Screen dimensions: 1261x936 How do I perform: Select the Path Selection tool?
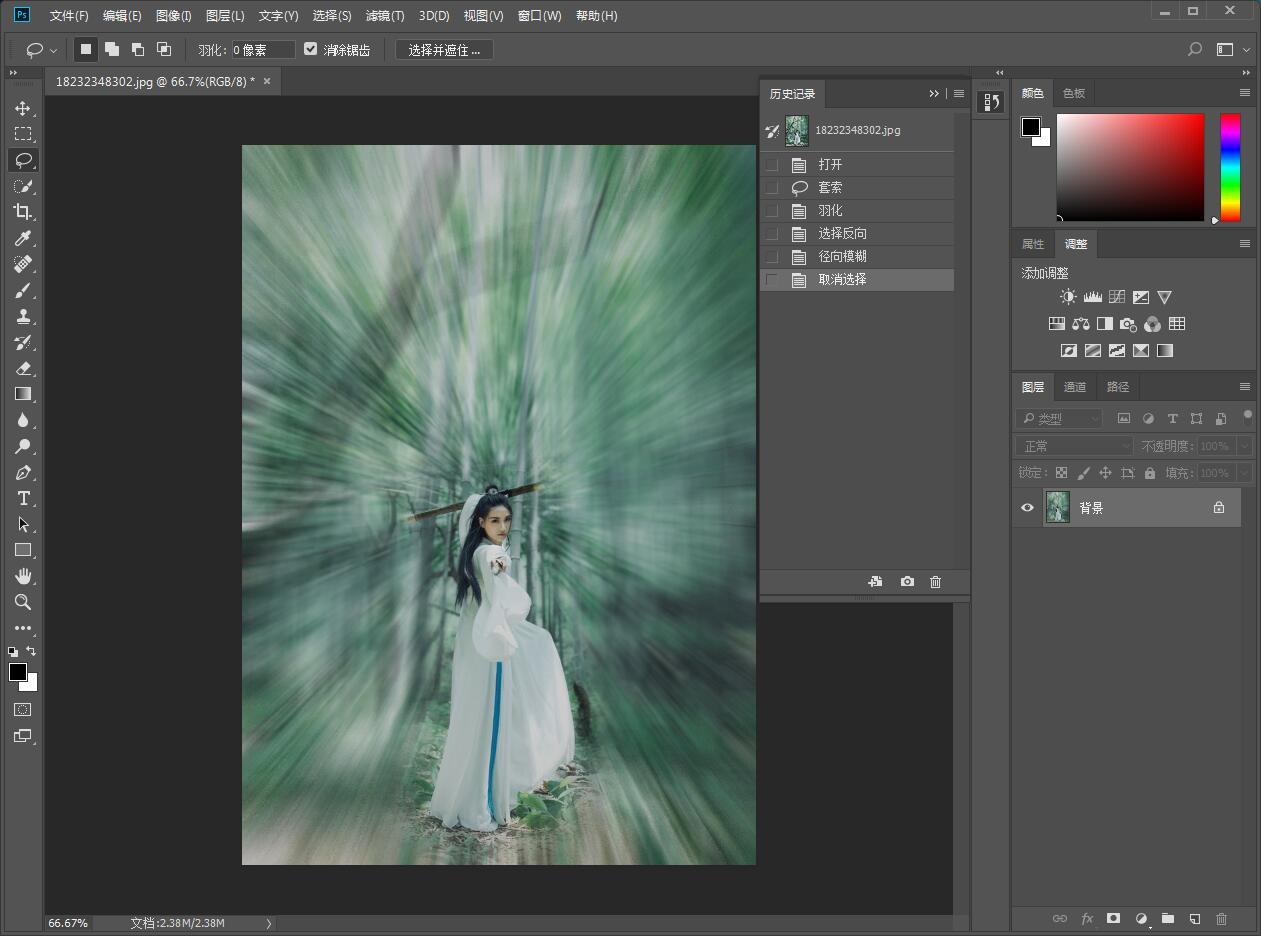pos(23,524)
